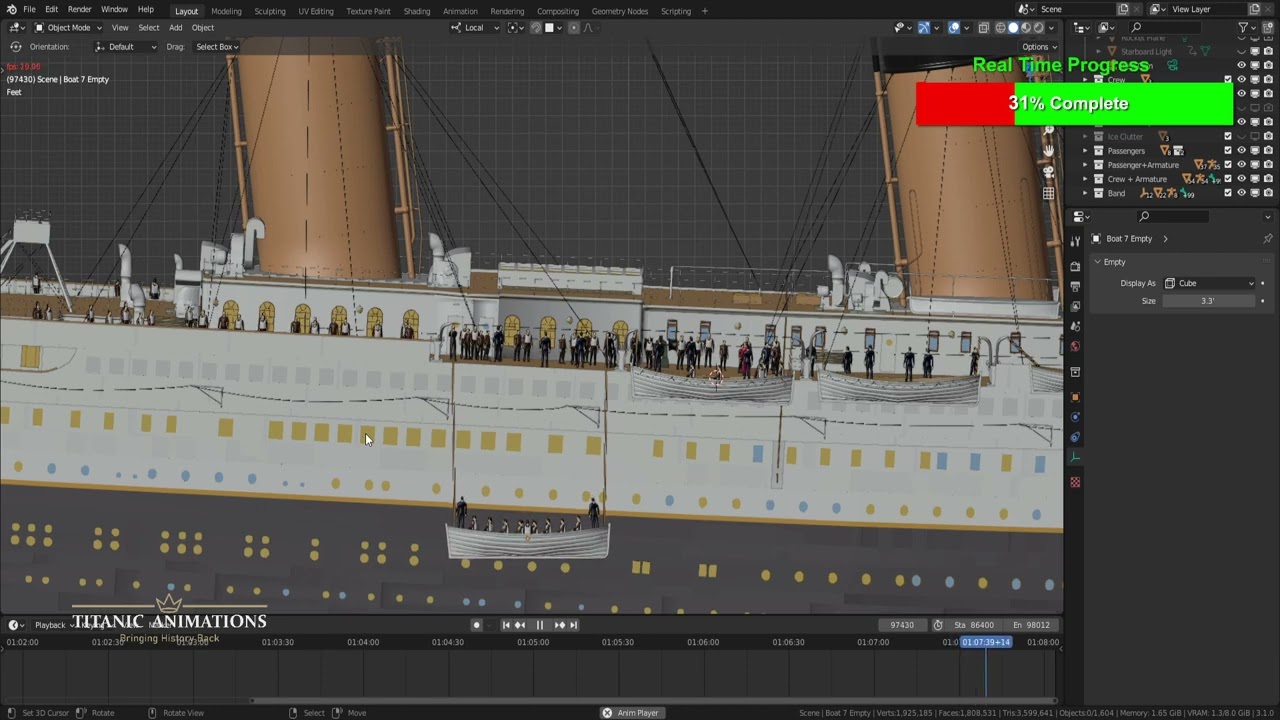The width and height of the screenshot is (1280, 720).
Task: Toggle camera view gizmo in viewport
Action: click(x=1048, y=172)
